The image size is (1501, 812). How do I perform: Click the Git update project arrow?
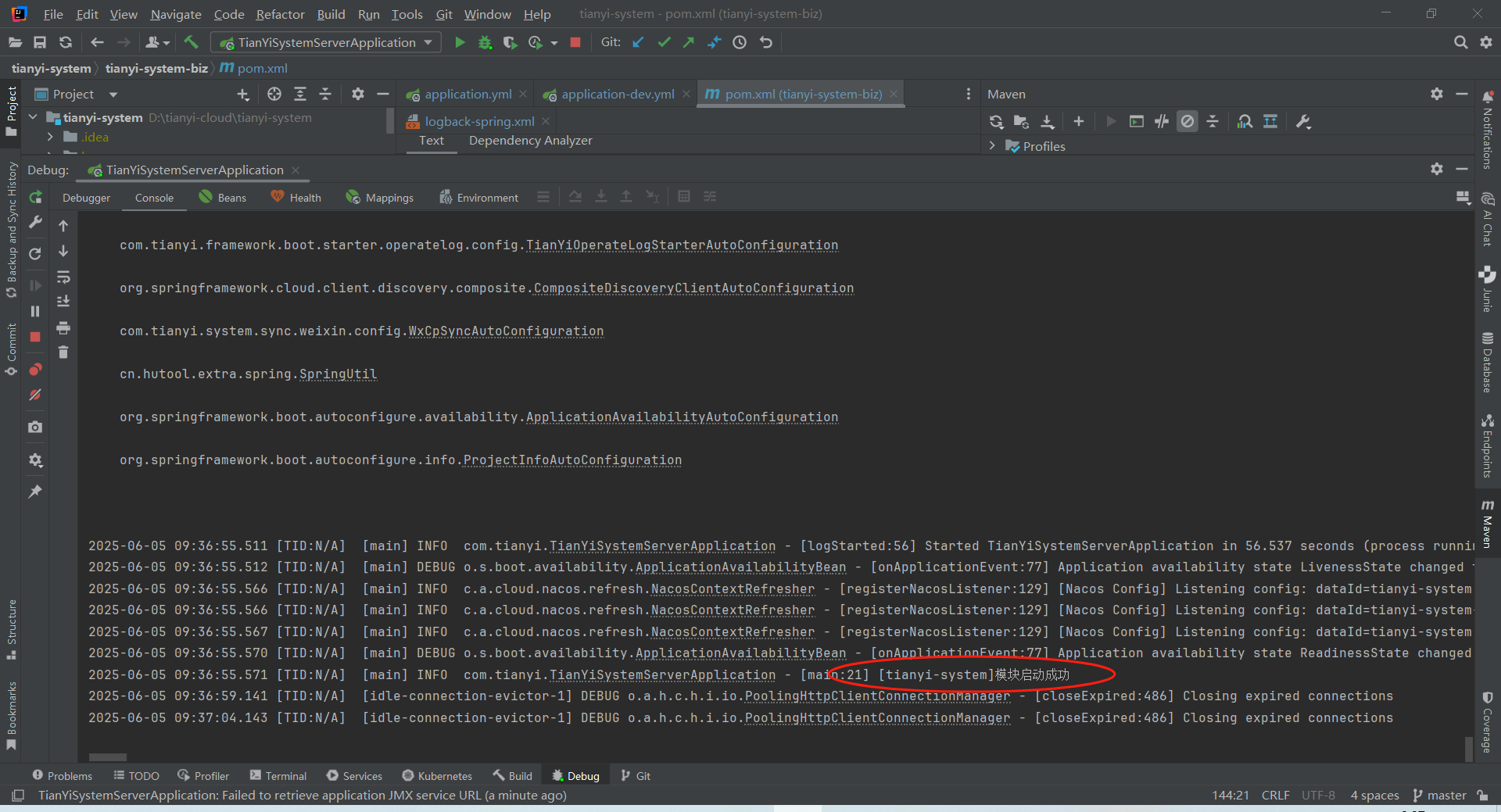click(639, 42)
